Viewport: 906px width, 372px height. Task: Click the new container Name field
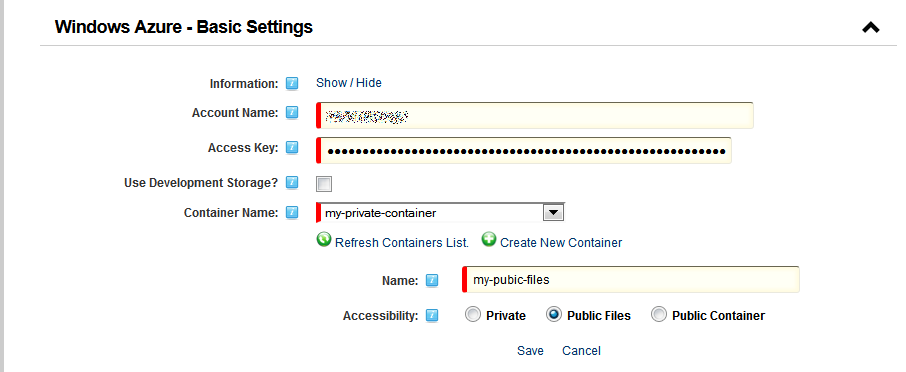click(x=632, y=280)
